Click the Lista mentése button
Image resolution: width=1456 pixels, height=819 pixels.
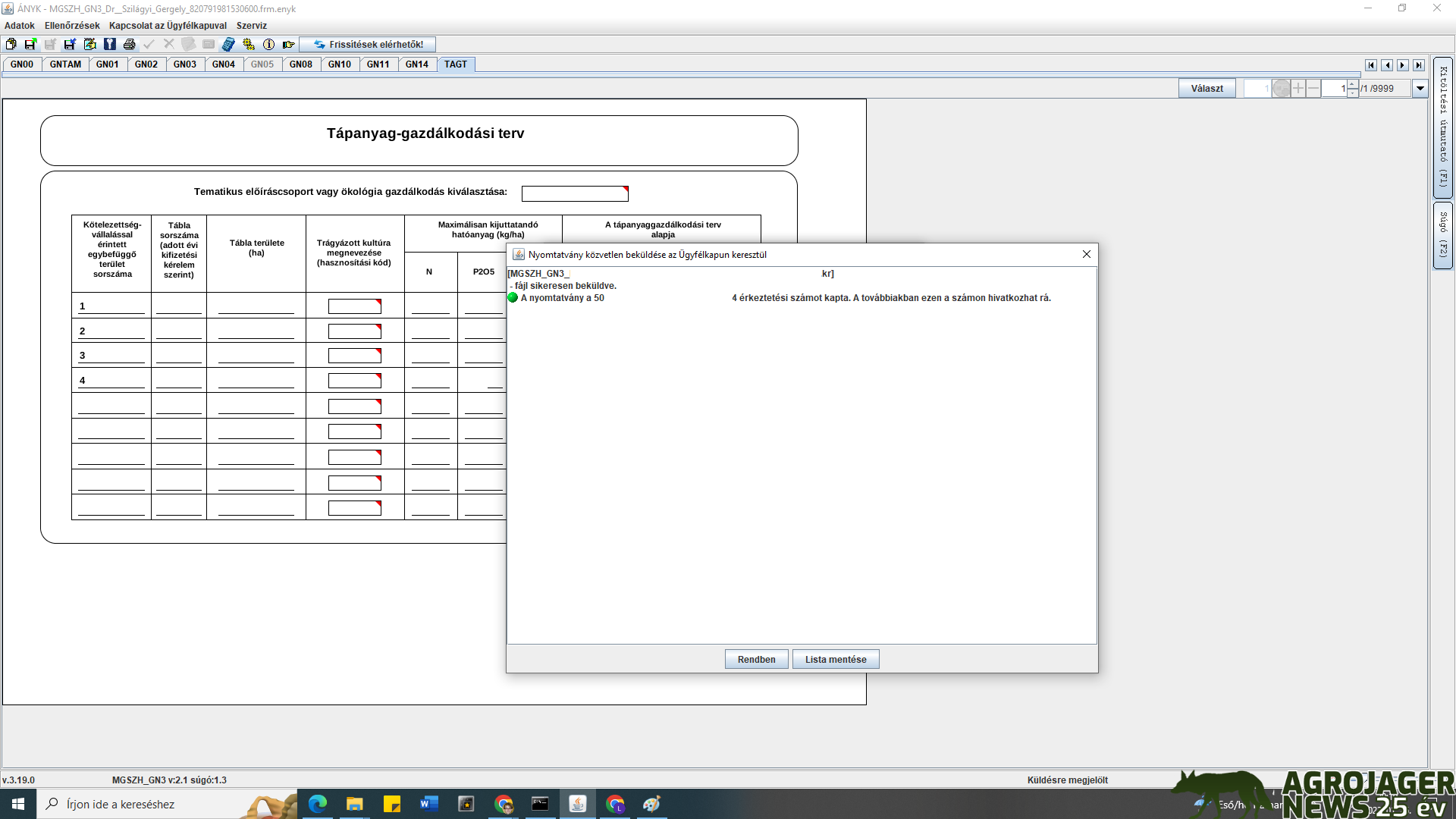coord(835,659)
